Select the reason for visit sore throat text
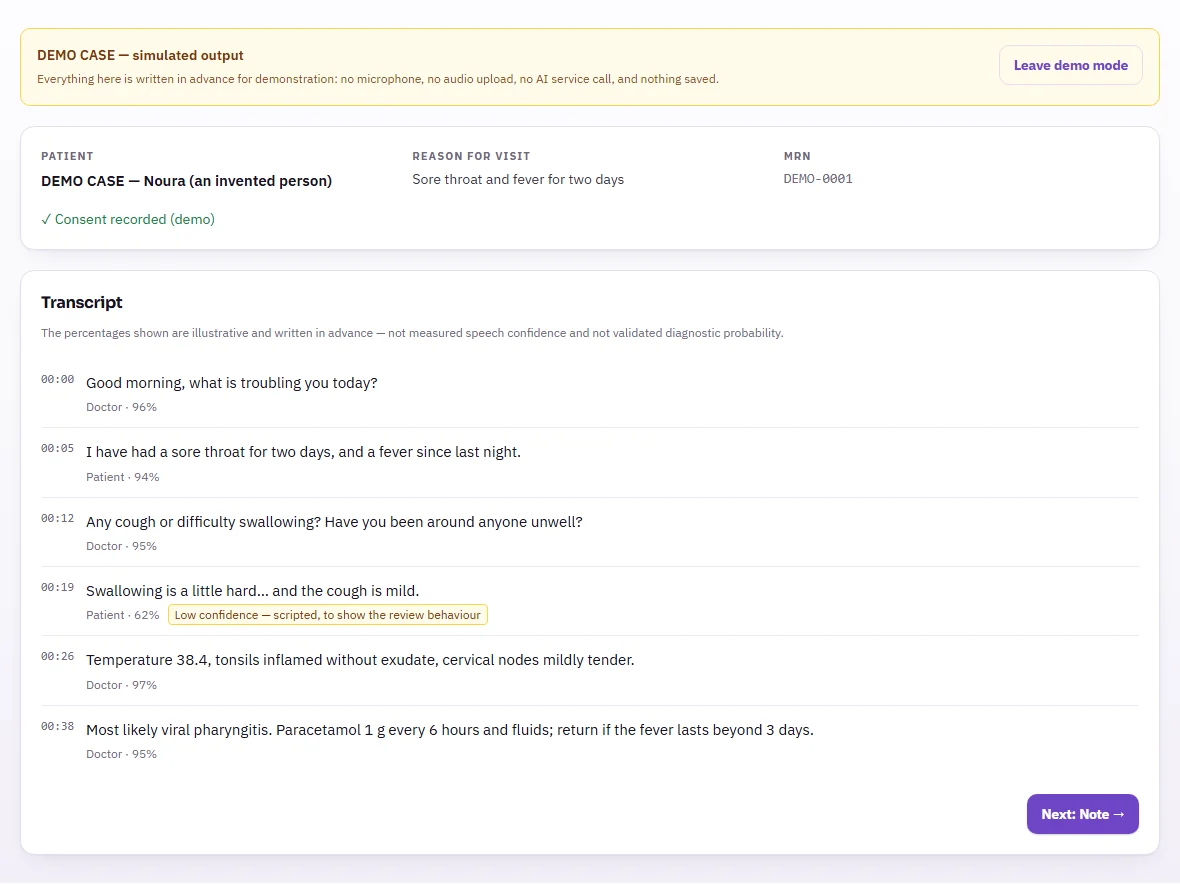 point(518,180)
